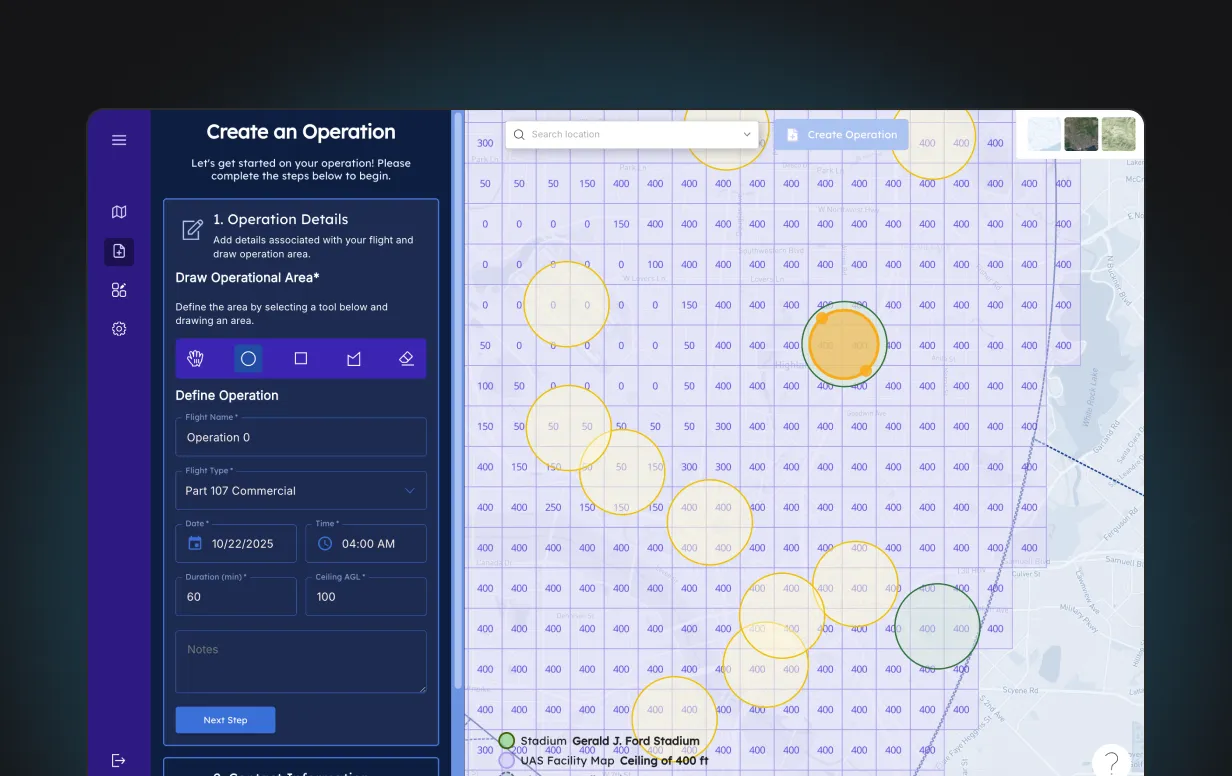The image size is (1232, 776).
Task: Click the orange selected operation circle on map
Action: point(843,343)
